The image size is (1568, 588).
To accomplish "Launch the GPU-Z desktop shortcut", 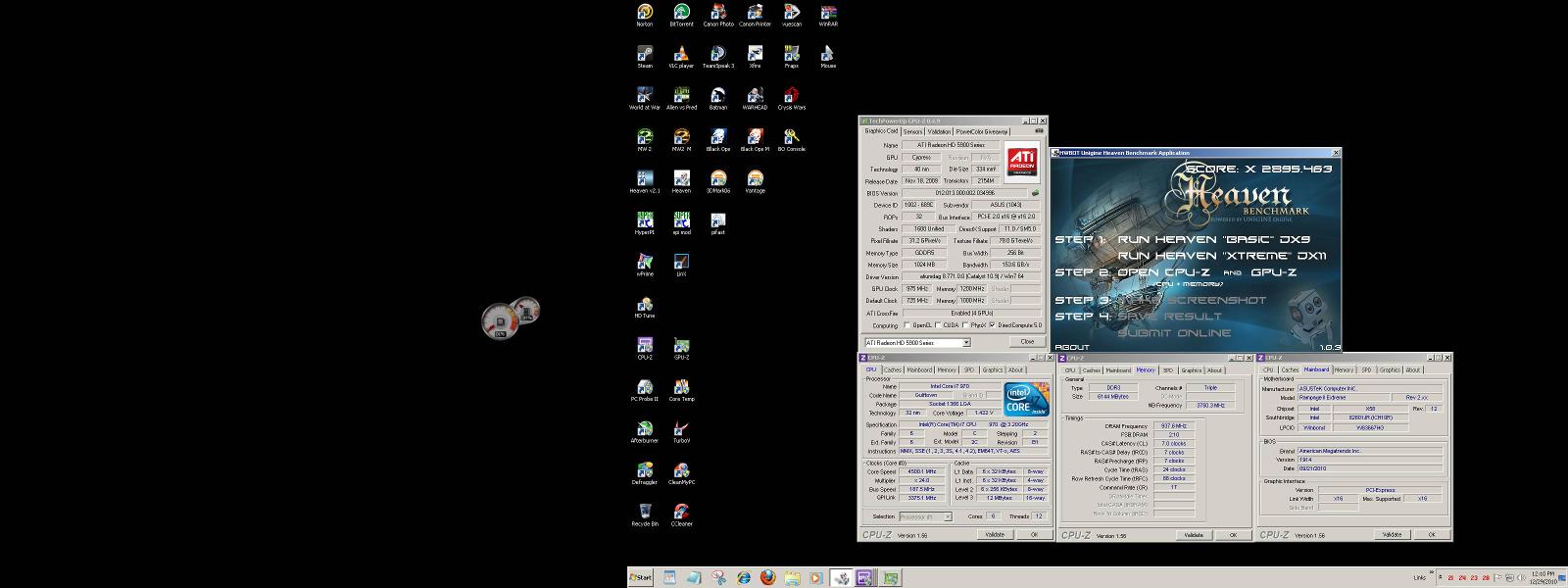I will coord(681,348).
